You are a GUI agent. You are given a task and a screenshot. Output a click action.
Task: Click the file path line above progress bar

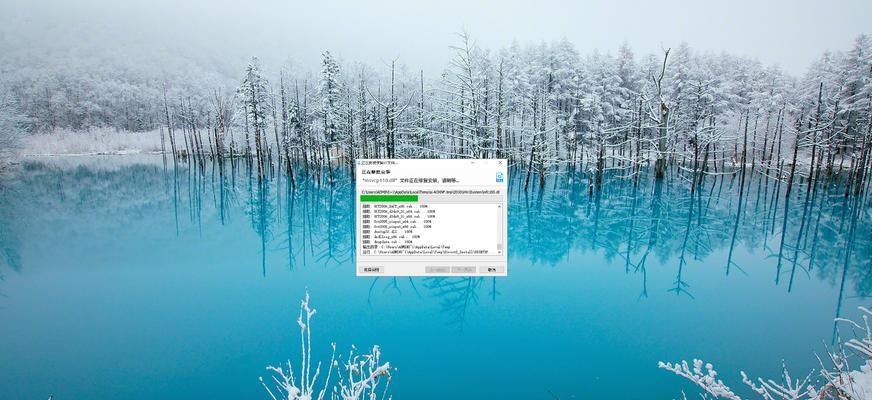tap(431, 192)
